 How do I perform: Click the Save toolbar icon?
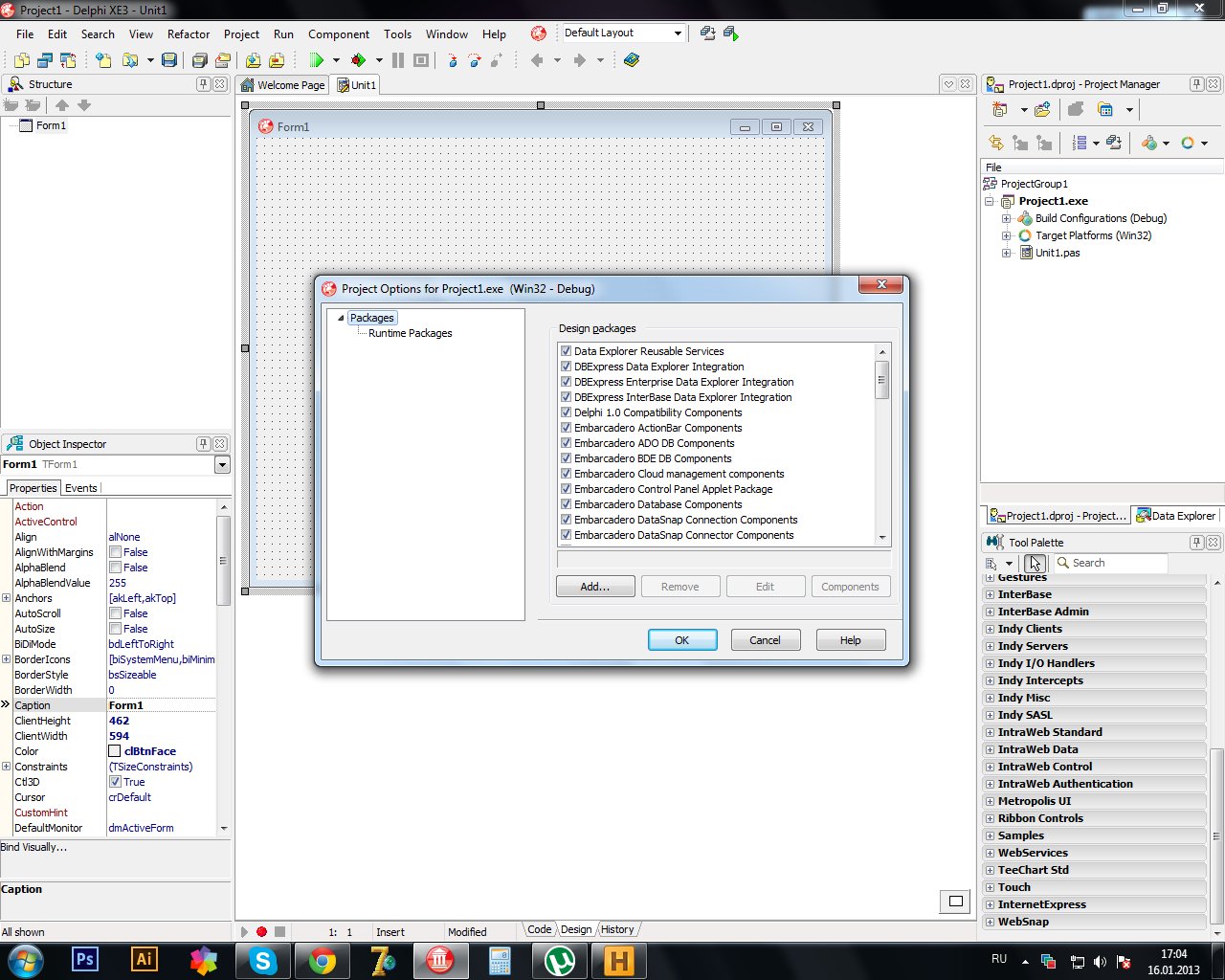(x=169, y=60)
